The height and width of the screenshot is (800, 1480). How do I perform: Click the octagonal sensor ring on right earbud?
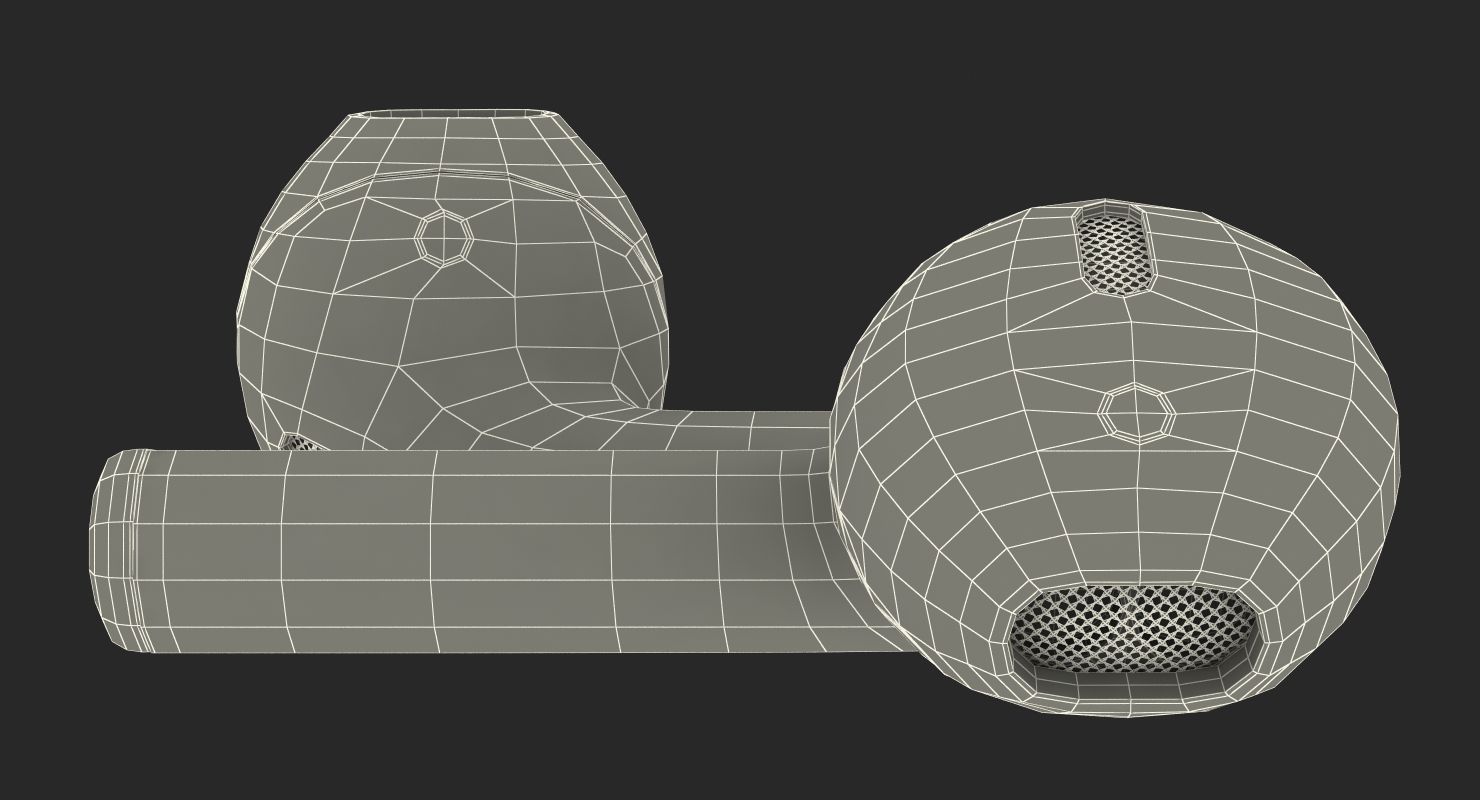pos(1135,412)
